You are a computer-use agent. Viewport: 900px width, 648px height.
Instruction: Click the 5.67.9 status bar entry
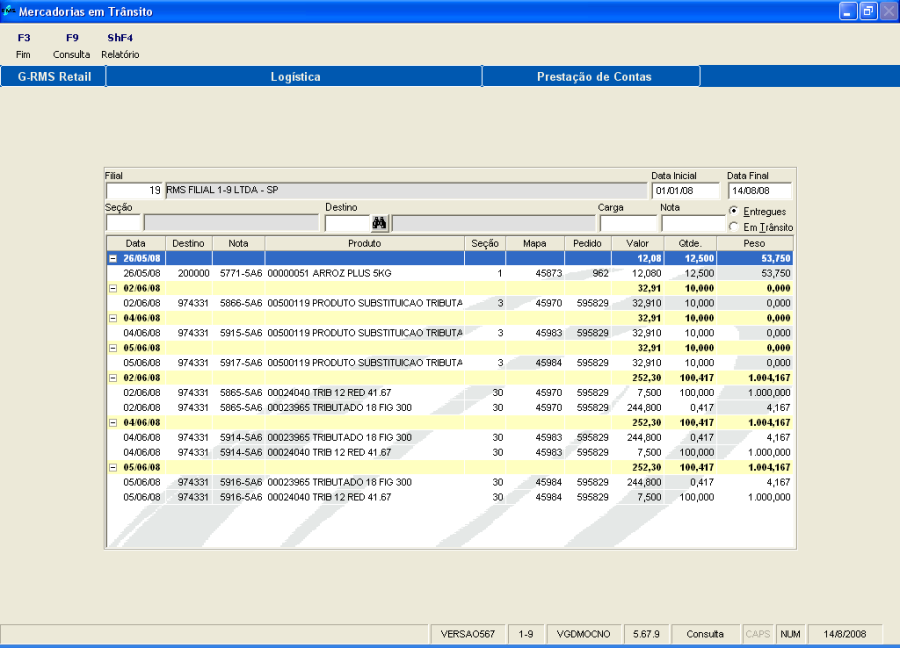[646, 634]
